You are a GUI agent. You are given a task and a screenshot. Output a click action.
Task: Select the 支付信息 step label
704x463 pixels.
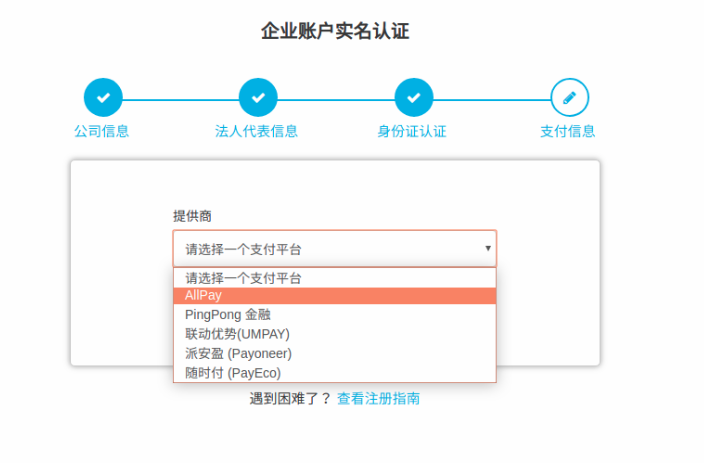568,131
